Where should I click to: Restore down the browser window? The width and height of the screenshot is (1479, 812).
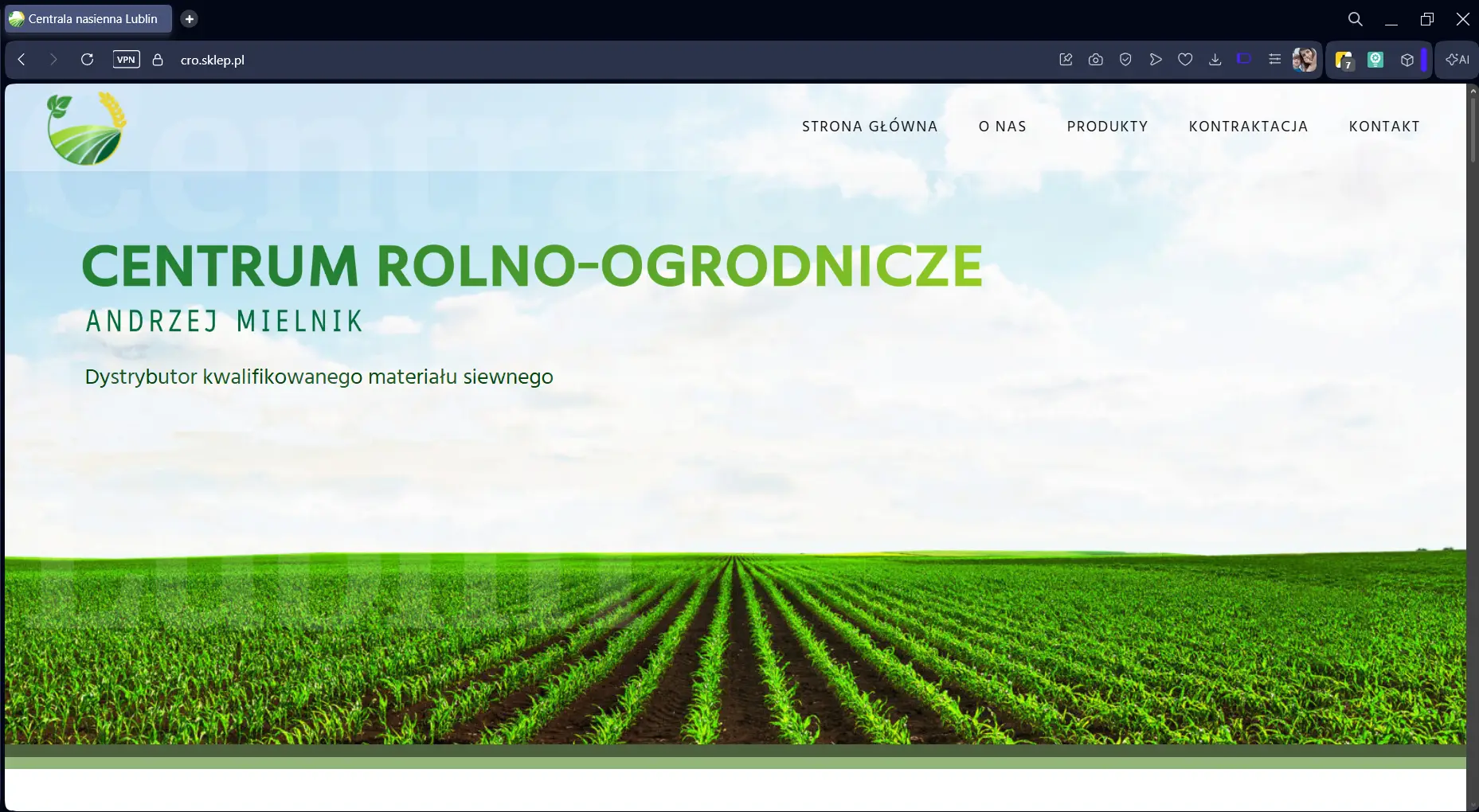click(1427, 19)
